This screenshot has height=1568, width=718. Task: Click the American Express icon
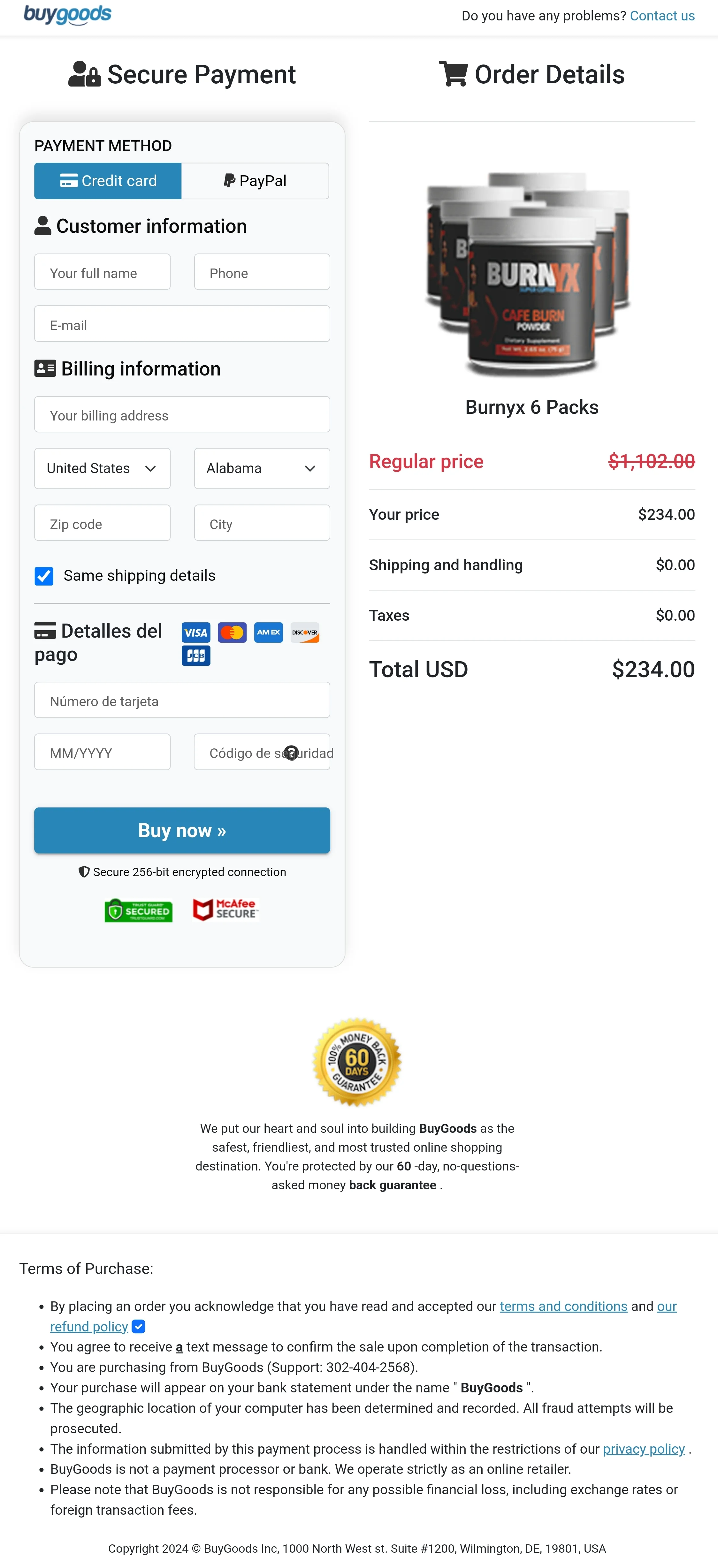tap(268, 633)
